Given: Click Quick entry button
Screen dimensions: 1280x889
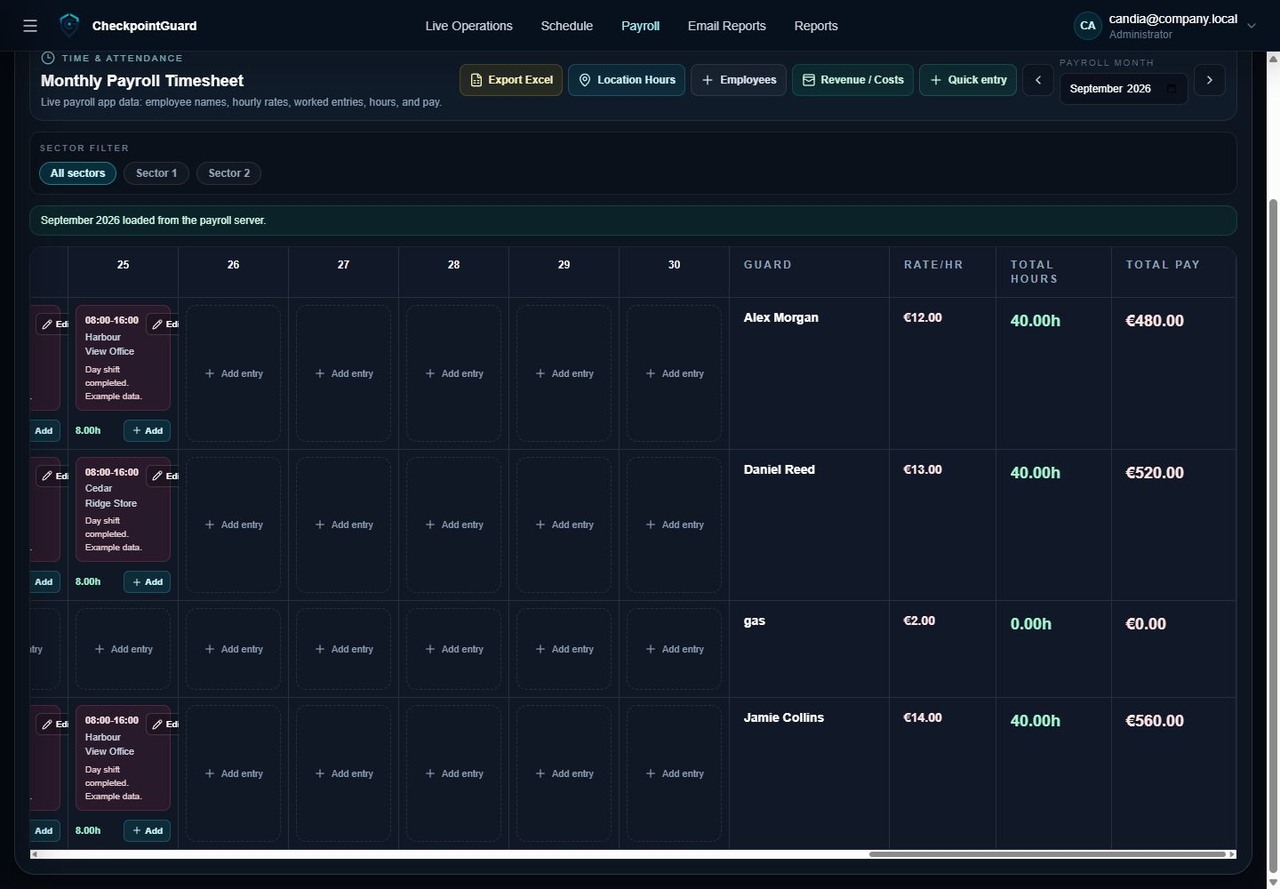Looking at the screenshot, I should [x=968, y=80].
